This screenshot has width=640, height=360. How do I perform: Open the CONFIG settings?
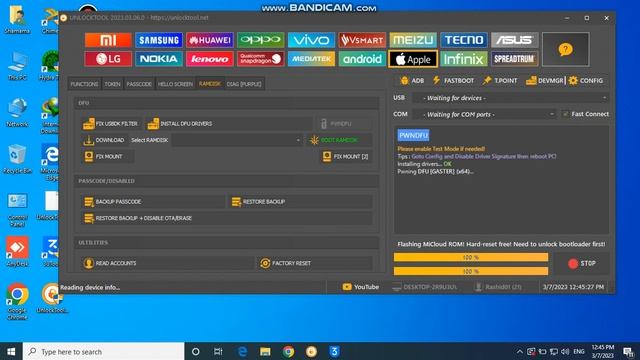point(586,81)
